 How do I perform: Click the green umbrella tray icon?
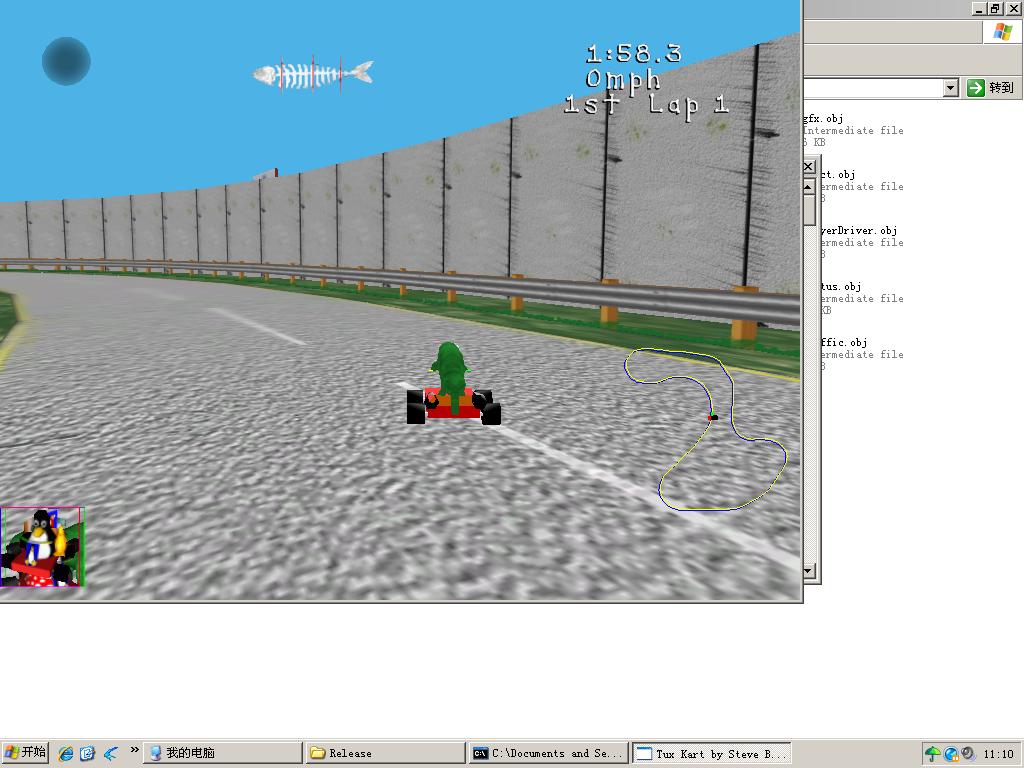tap(933, 754)
